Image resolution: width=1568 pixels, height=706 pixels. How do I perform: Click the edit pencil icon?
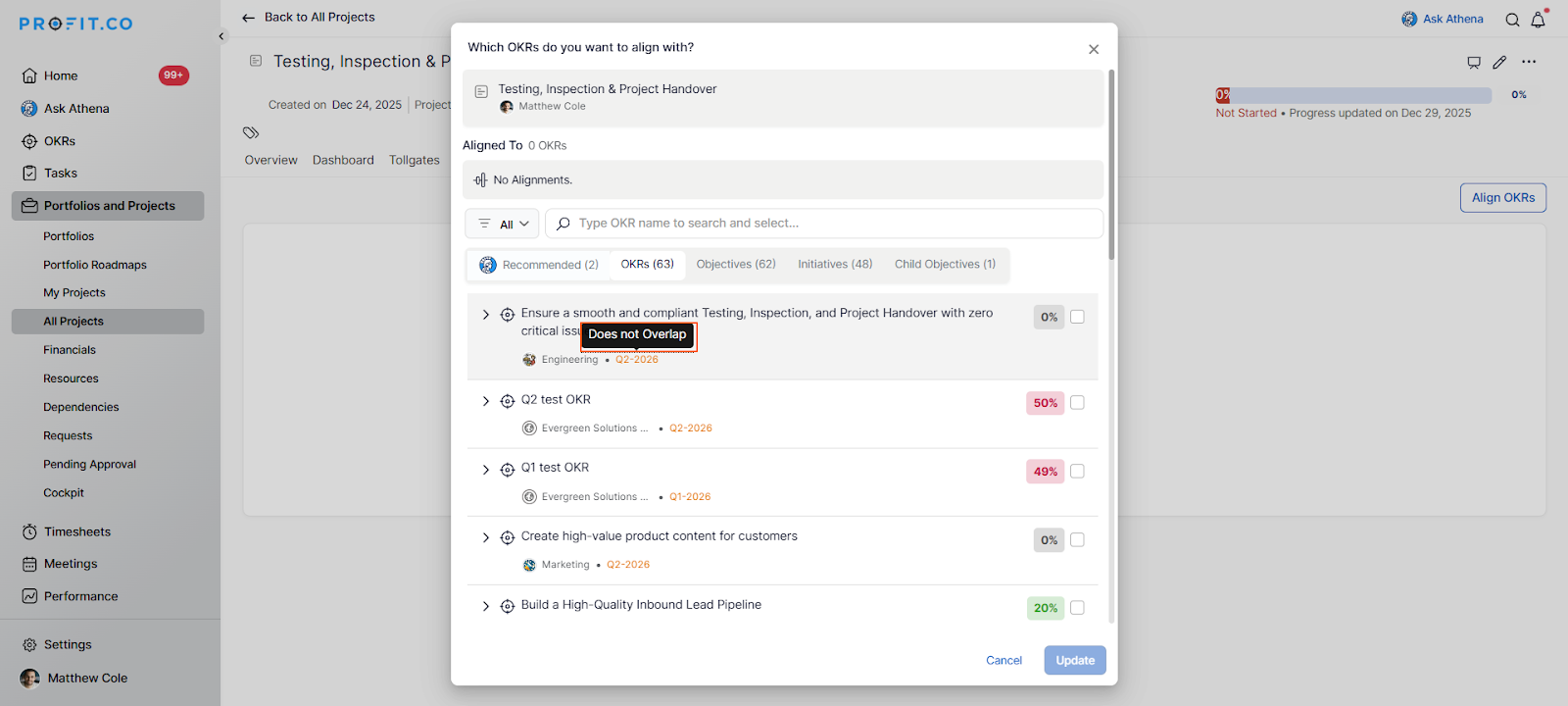pos(1499,63)
